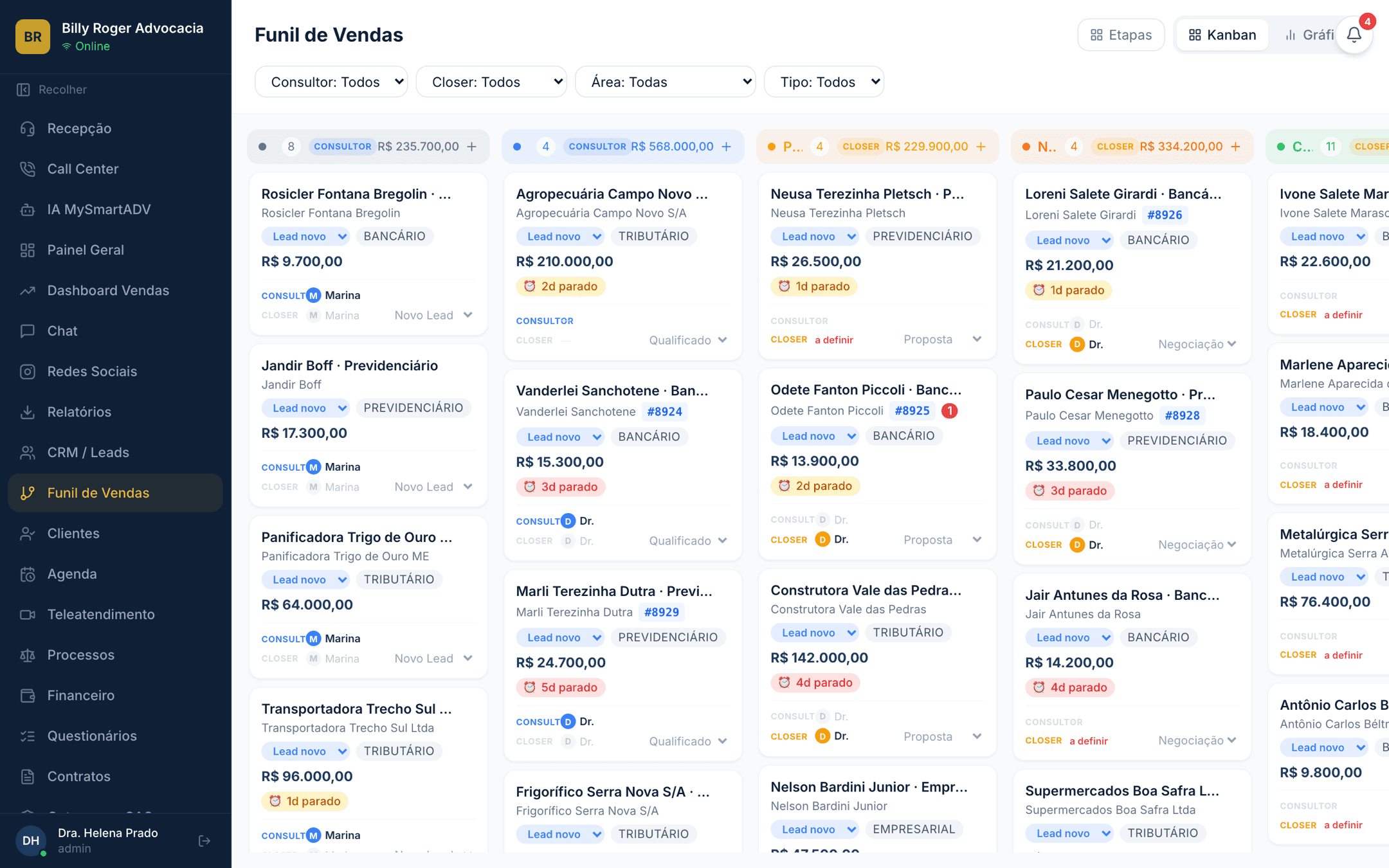Change Proposta stage on Neusa Terezinha Pletsch card
Viewport: 1389px width, 868px height.
tap(943, 339)
